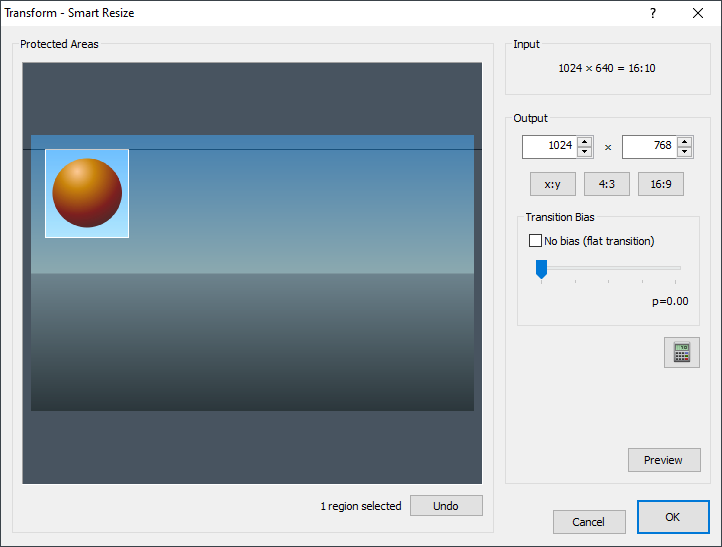Click the Transition Bias slider handle
This screenshot has height=547, width=722.
click(541, 268)
